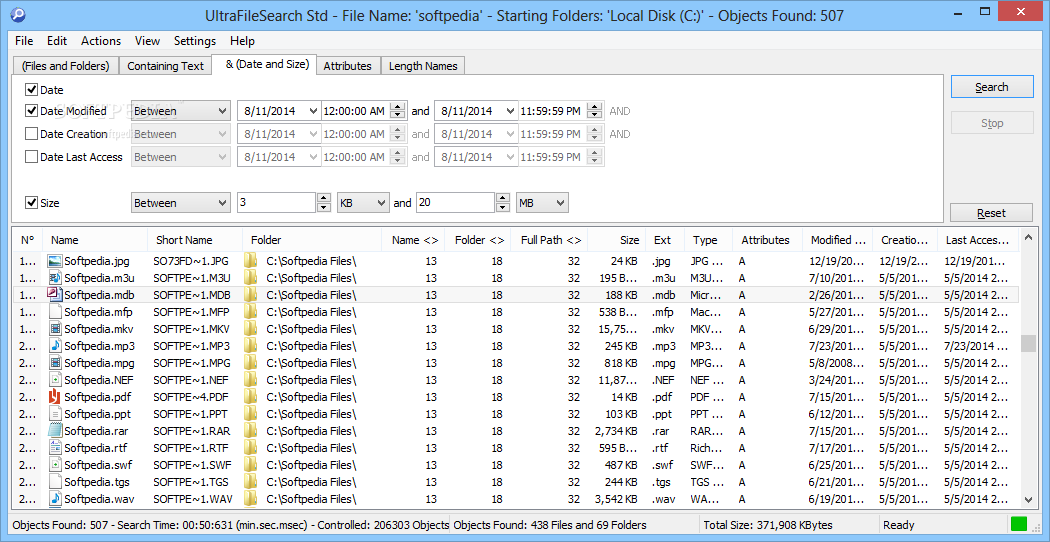
Task: Click the Softpedia.rtf file icon
Action: [x=55, y=448]
